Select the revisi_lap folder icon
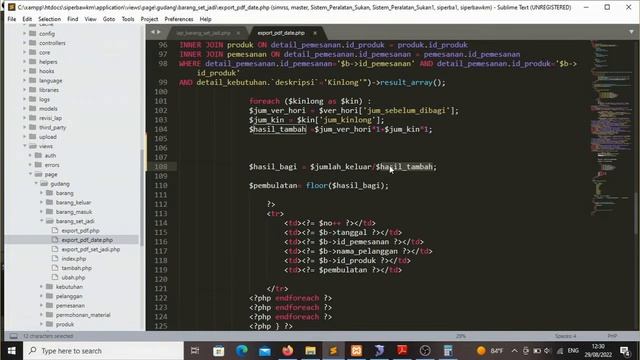This screenshot has height=360, width=640. pyautogui.click(x=33, y=118)
